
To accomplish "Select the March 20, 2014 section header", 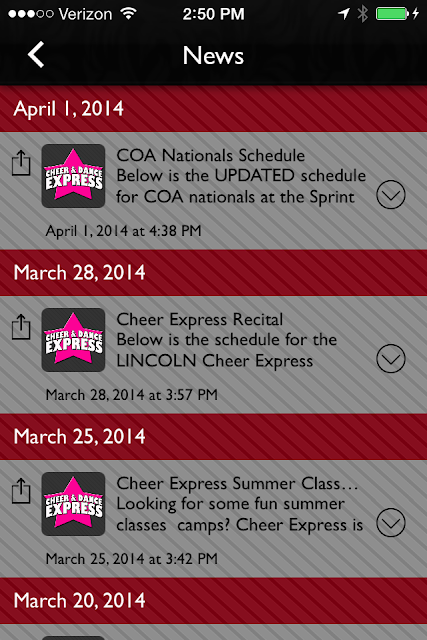I will (214, 601).
